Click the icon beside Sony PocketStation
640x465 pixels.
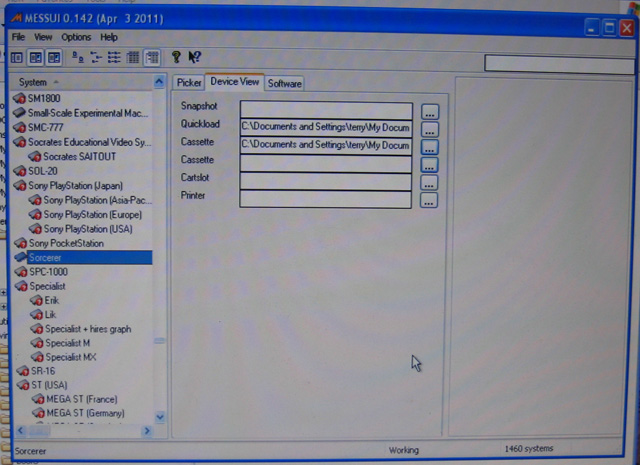[x=20, y=243]
